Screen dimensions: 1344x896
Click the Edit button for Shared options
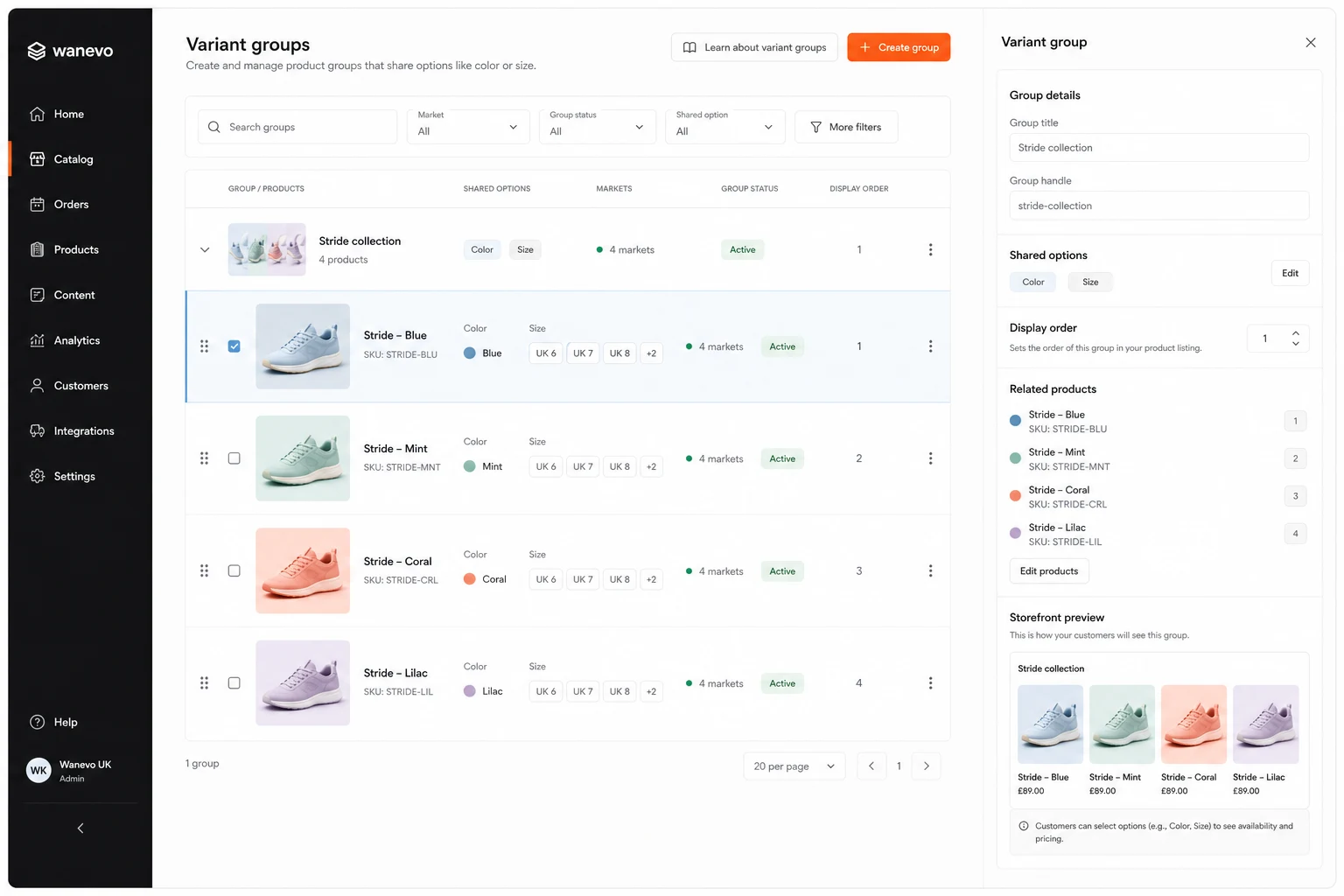(x=1290, y=273)
